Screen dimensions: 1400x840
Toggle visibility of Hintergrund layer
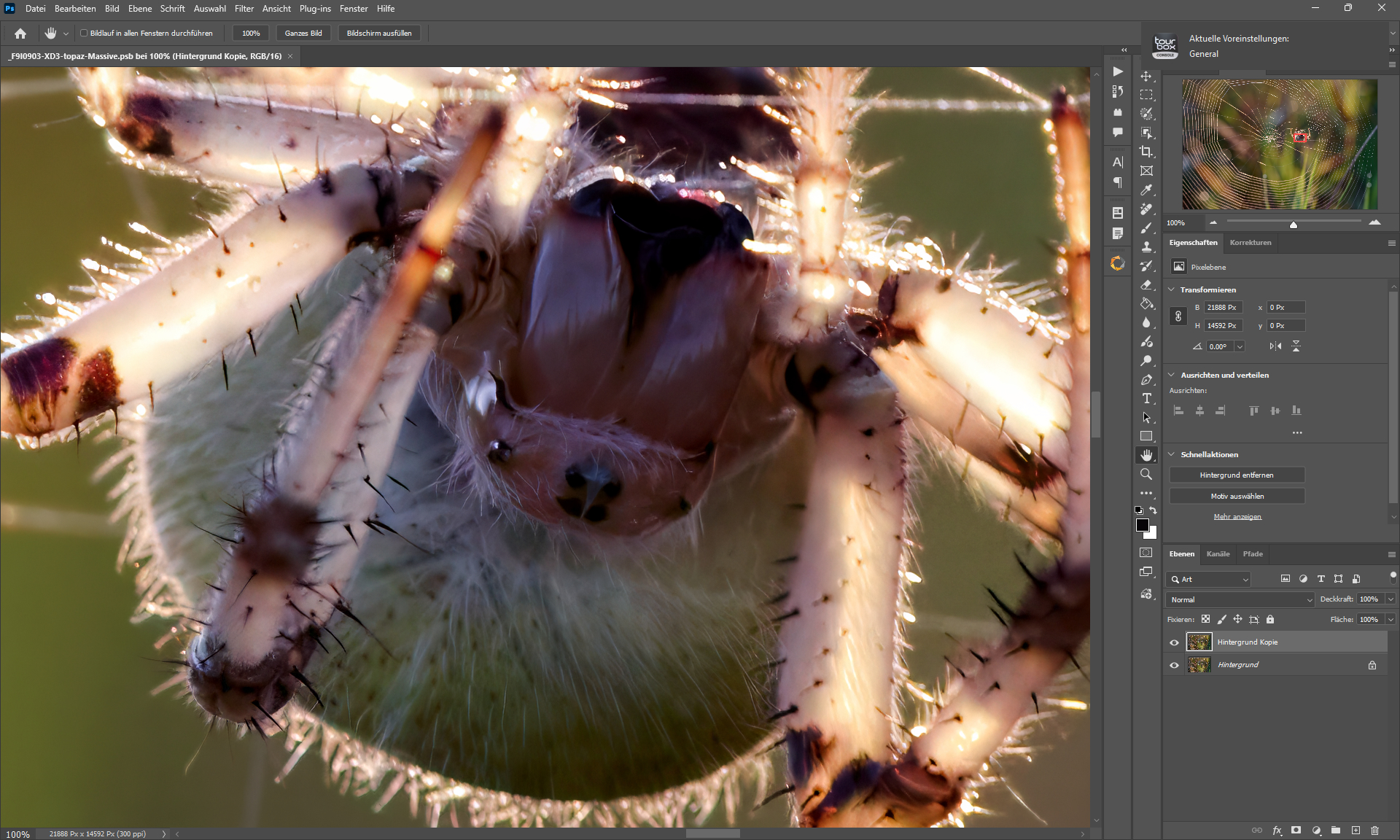click(1174, 665)
